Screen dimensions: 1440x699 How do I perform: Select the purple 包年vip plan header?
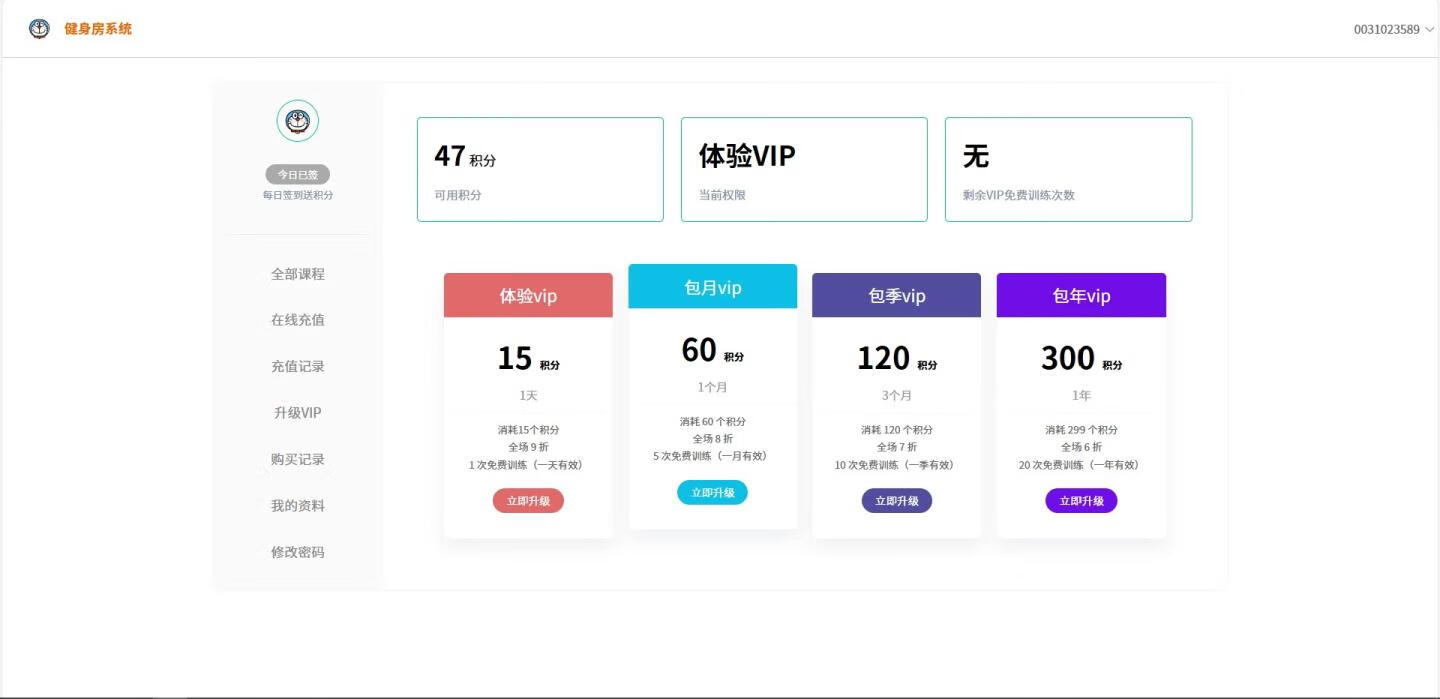tap(1081, 296)
